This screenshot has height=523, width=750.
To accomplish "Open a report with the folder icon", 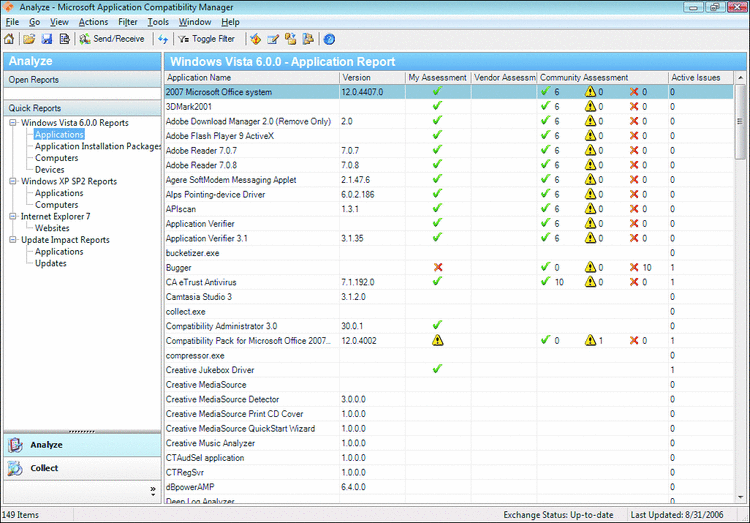I will pos(29,39).
